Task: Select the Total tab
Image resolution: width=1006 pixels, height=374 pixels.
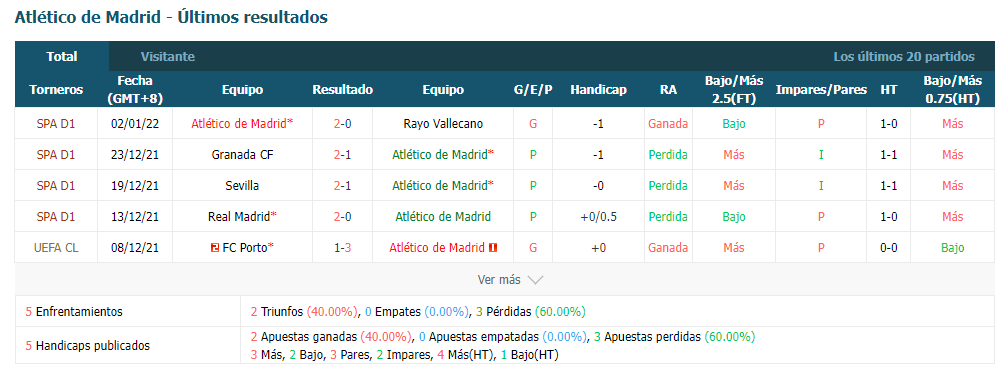Action: [x=62, y=56]
